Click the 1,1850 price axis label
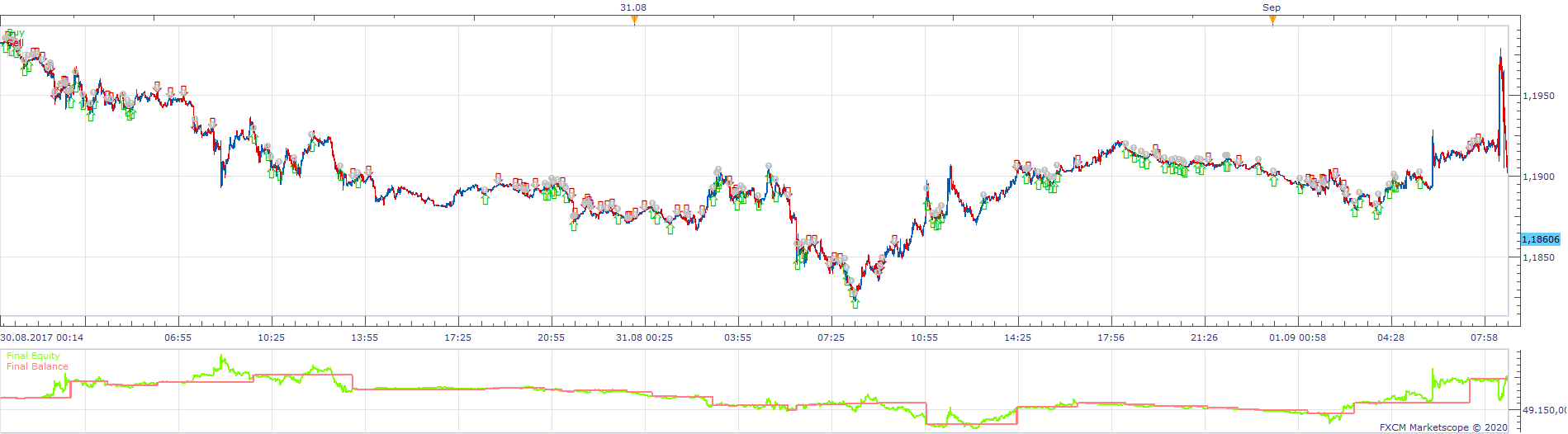 (1538, 257)
